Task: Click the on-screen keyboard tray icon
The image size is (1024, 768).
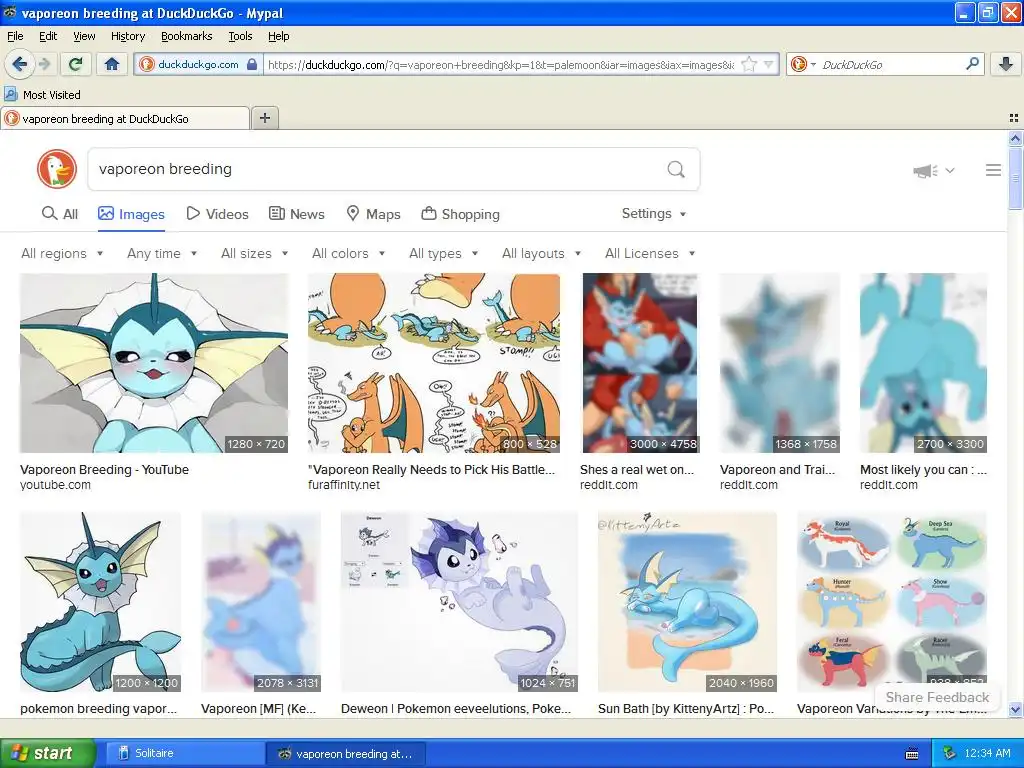Action: pos(912,754)
